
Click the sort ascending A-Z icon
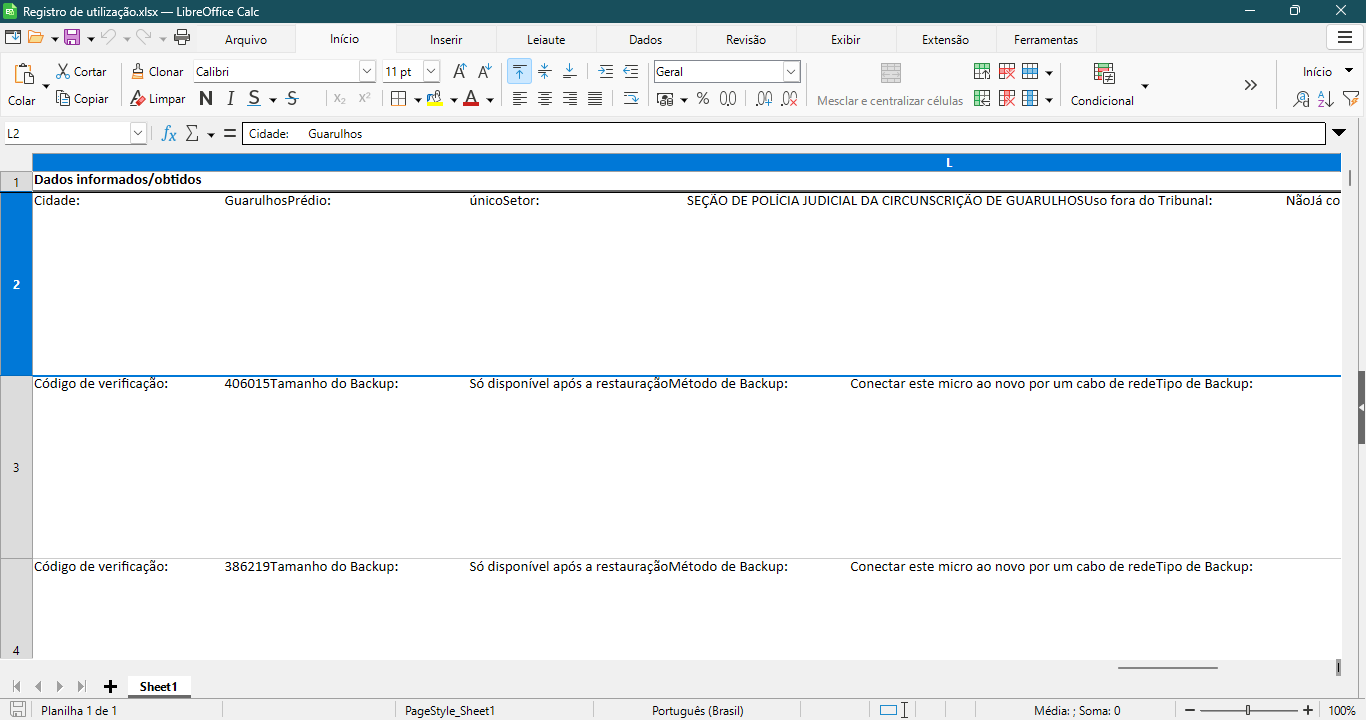(x=1325, y=99)
